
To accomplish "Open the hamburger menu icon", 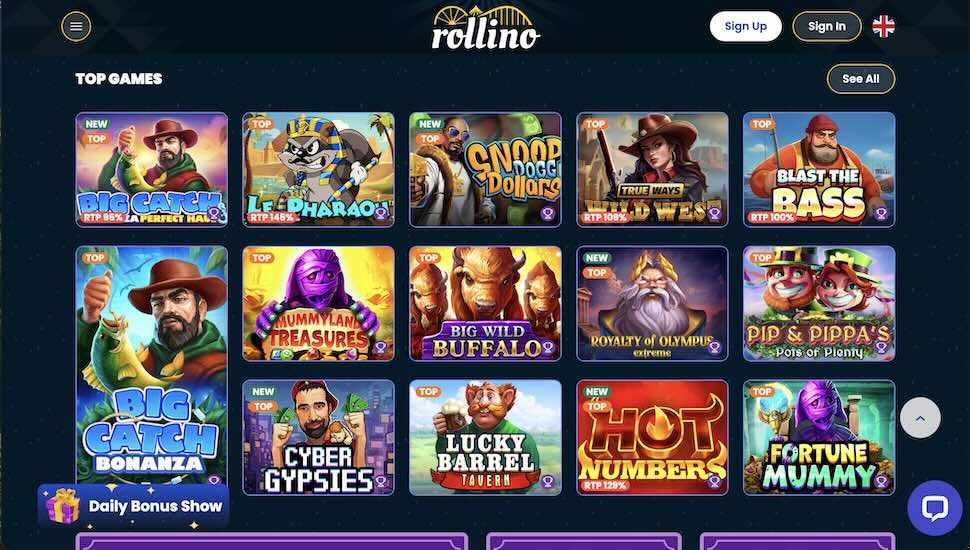I will pyautogui.click(x=76, y=27).
